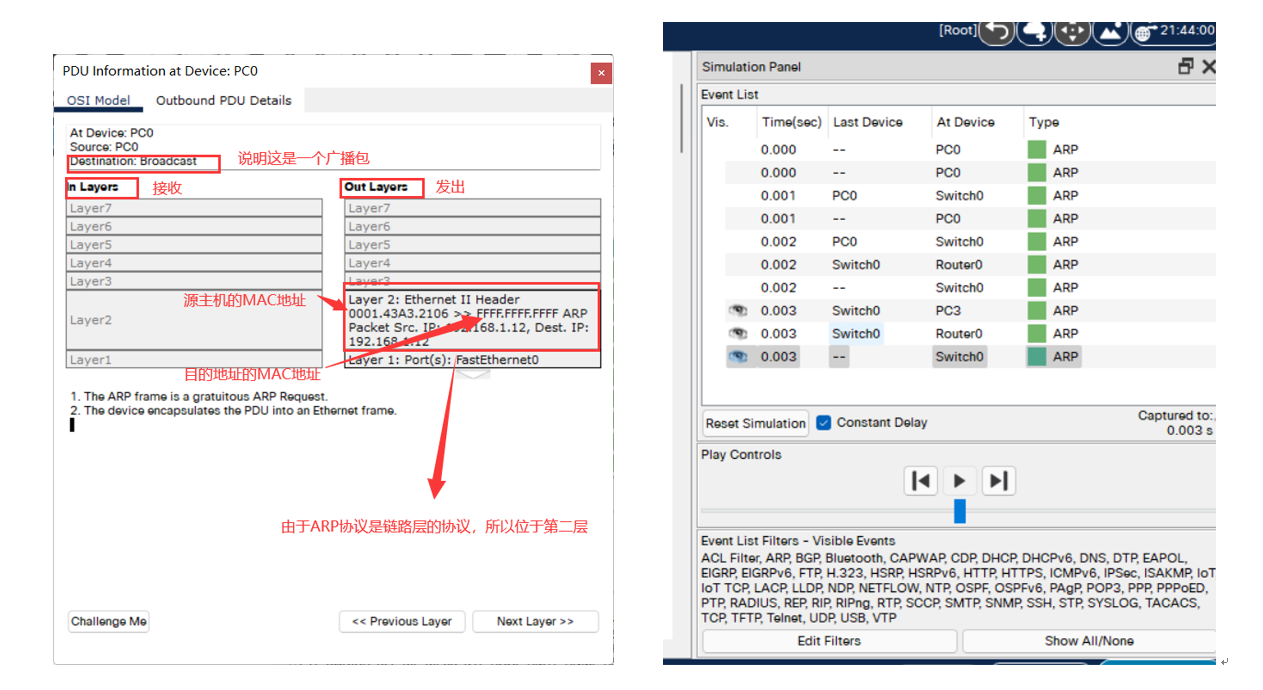
Task: Click the Captured to 0.003 s readout
Action: click(1176, 423)
